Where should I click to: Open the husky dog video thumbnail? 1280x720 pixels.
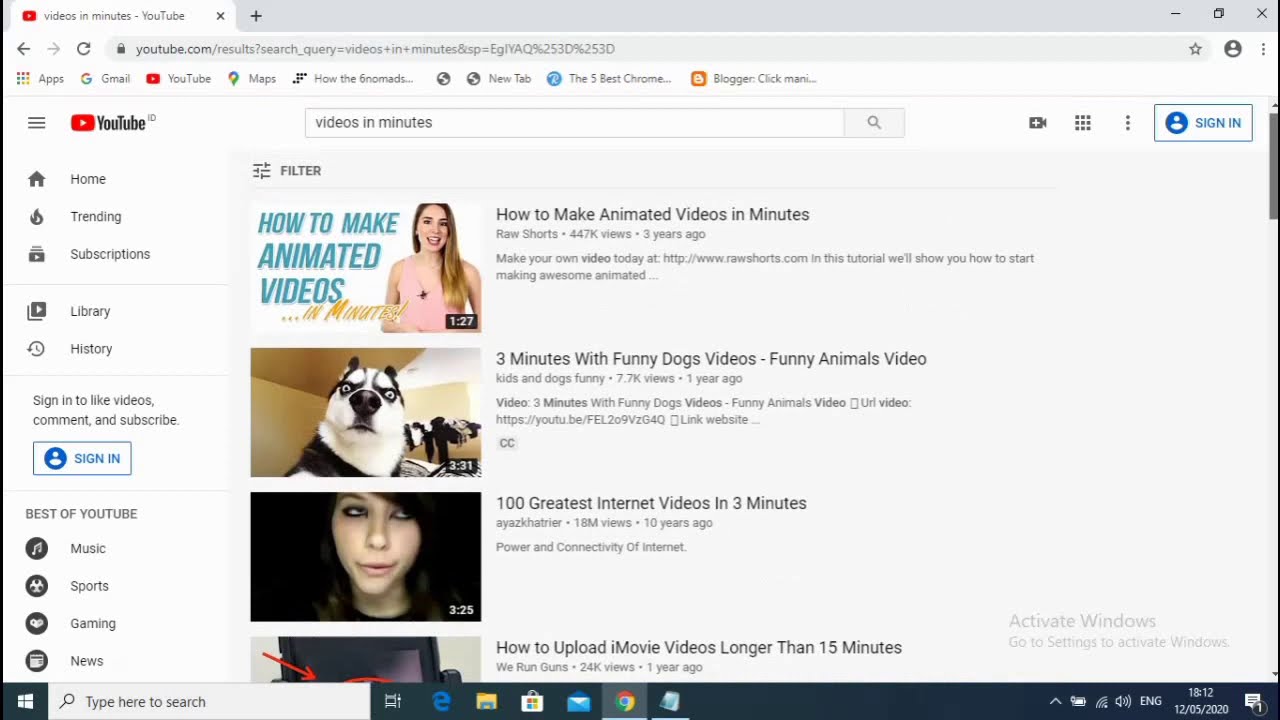pyautogui.click(x=366, y=412)
